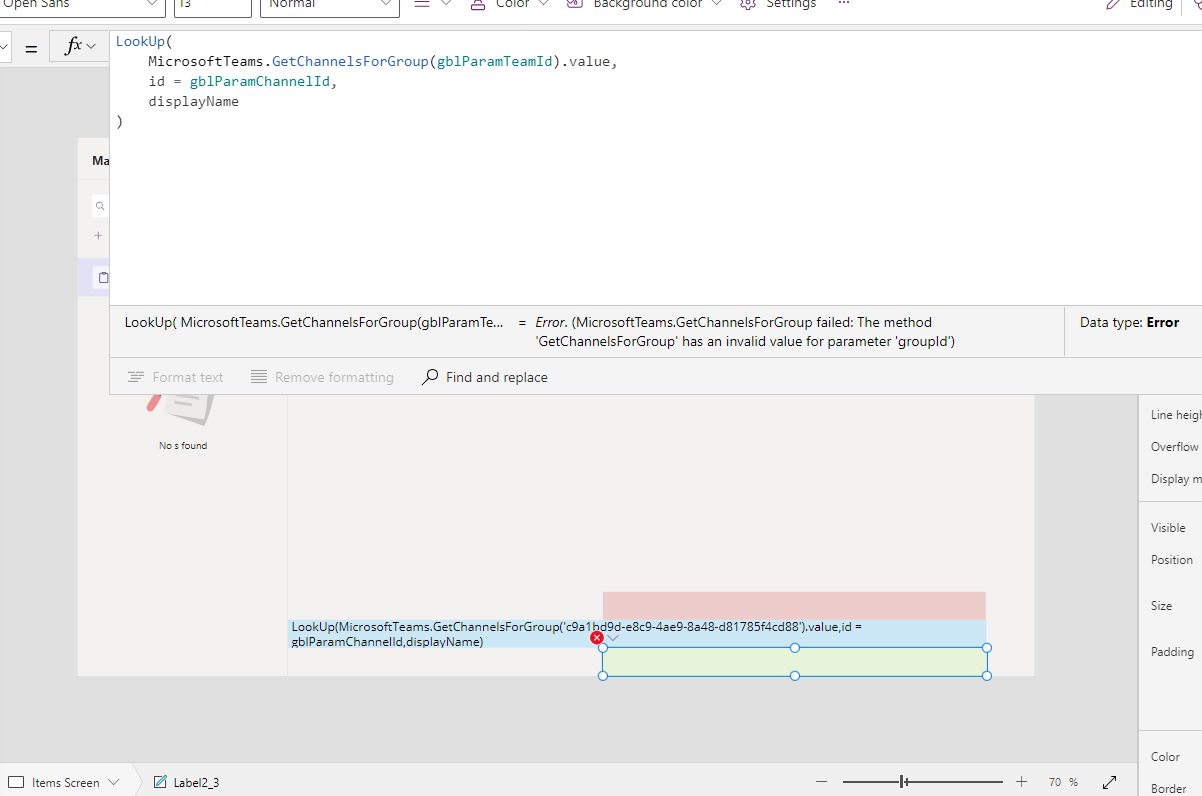Click the Background color icon
The image size is (1202, 796).
pos(572,5)
